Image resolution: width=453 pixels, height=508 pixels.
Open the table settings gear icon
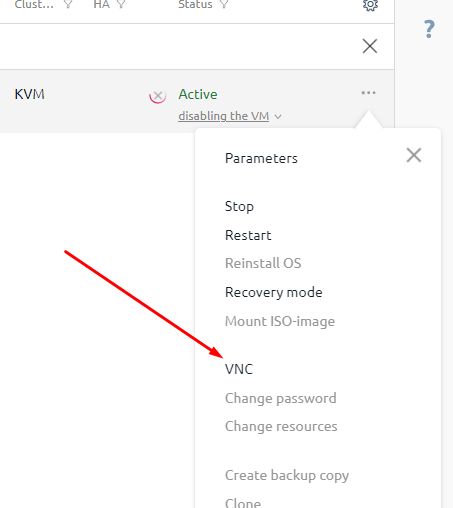(x=370, y=5)
